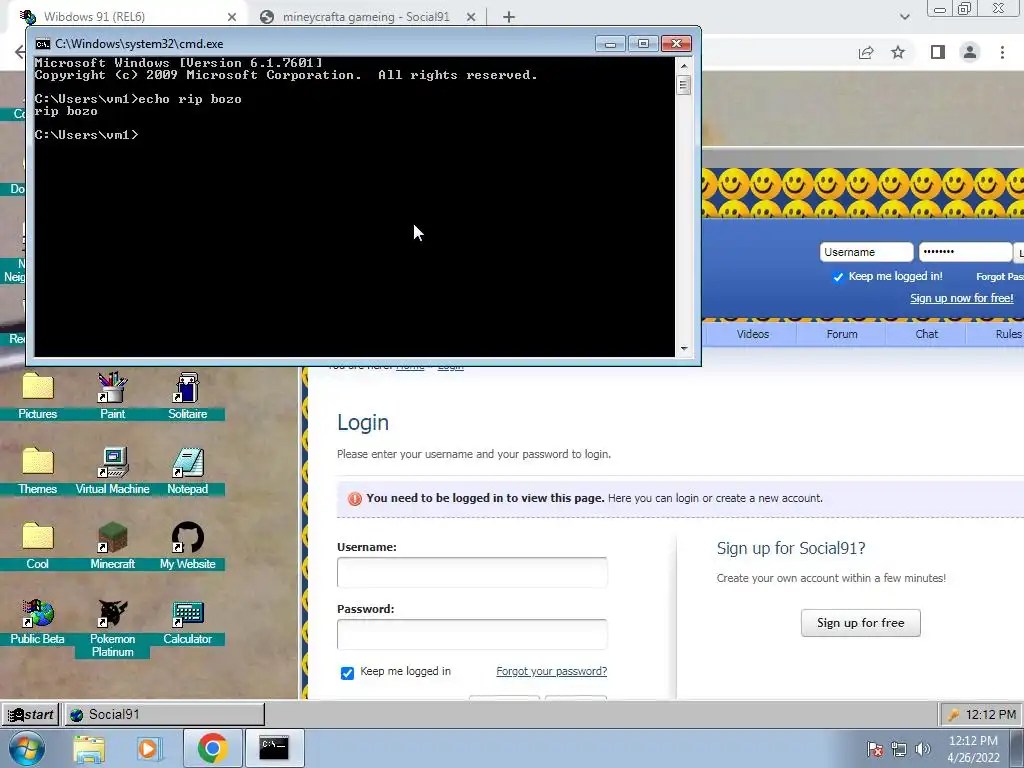1024x768 pixels.
Task: Click the network tray icon
Action: [899, 749]
